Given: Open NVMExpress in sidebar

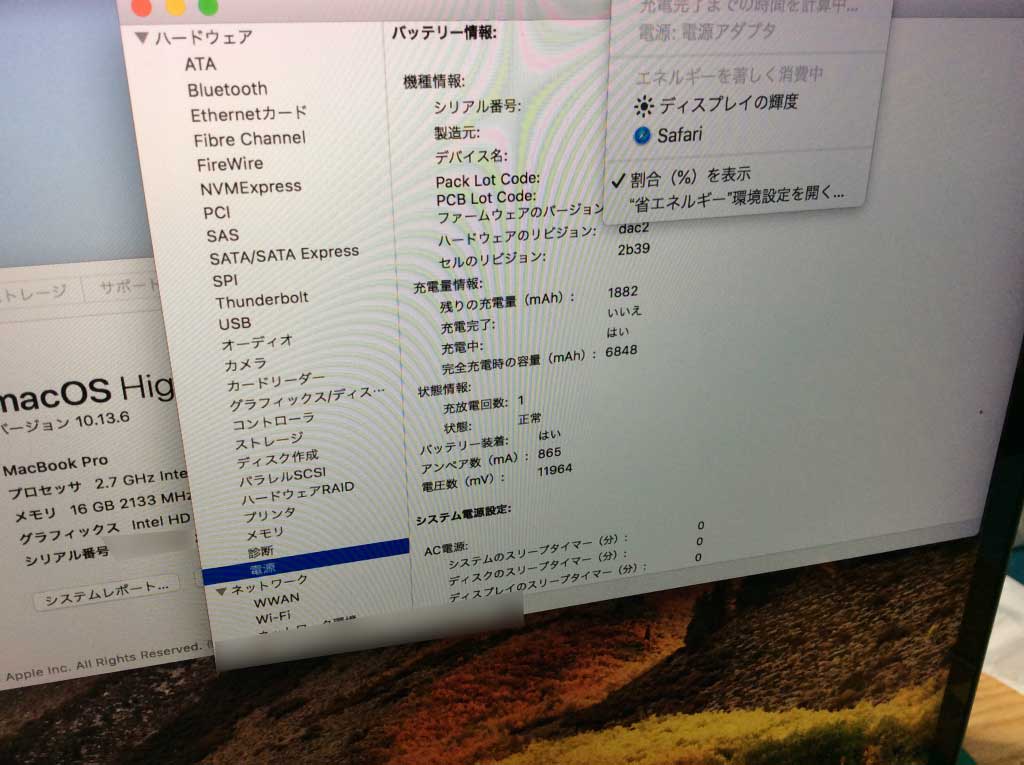Looking at the screenshot, I should (251, 187).
